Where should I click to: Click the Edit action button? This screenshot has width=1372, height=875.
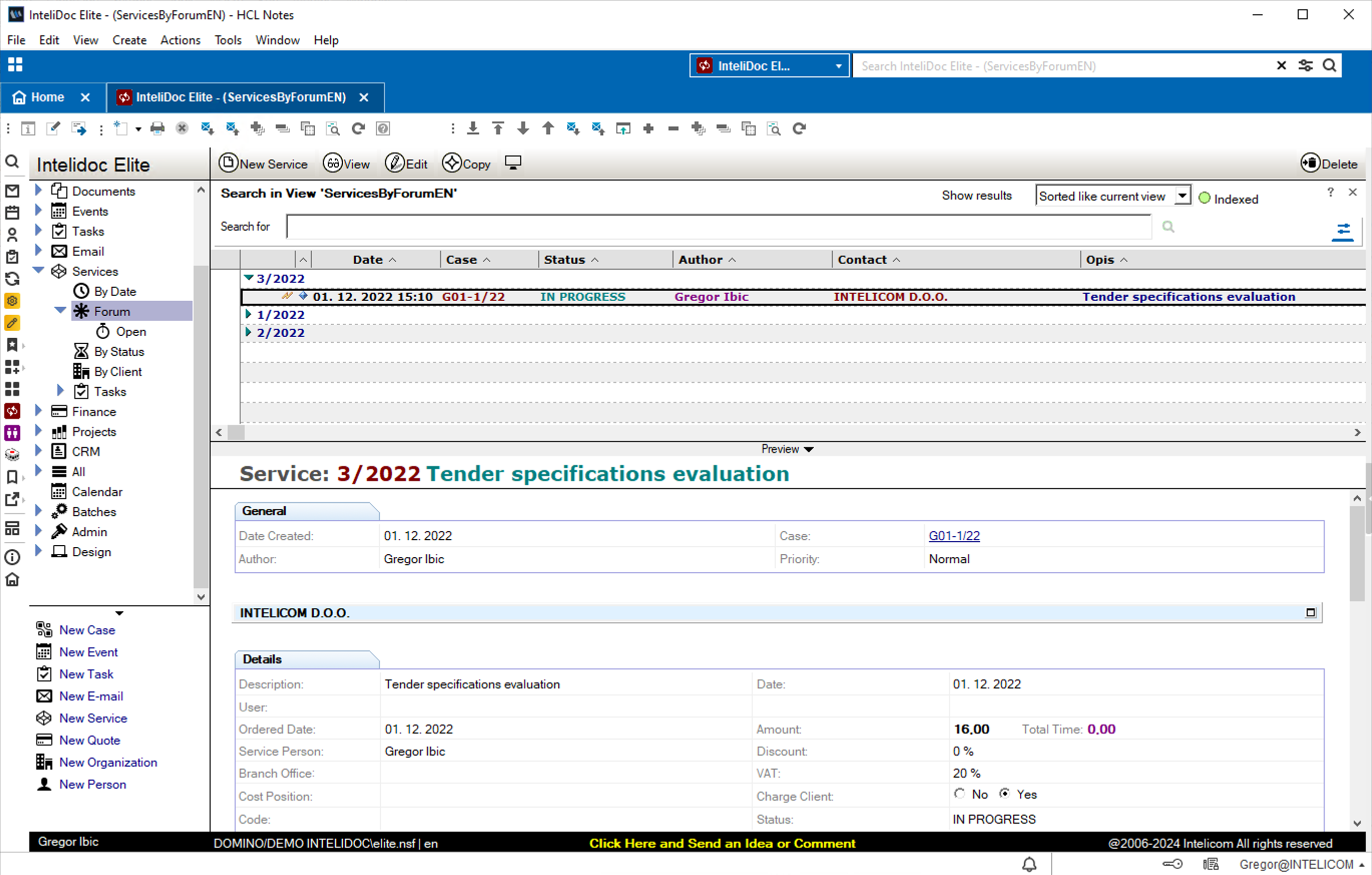pos(406,163)
